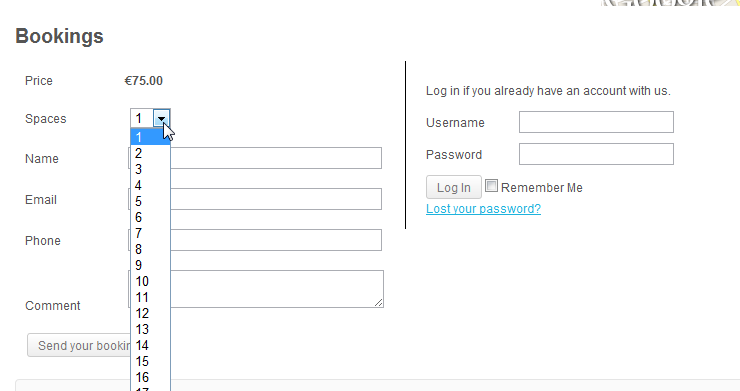Open the Lost your password link
The height and width of the screenshot is (391, 740).
click(x=483, y=209)
